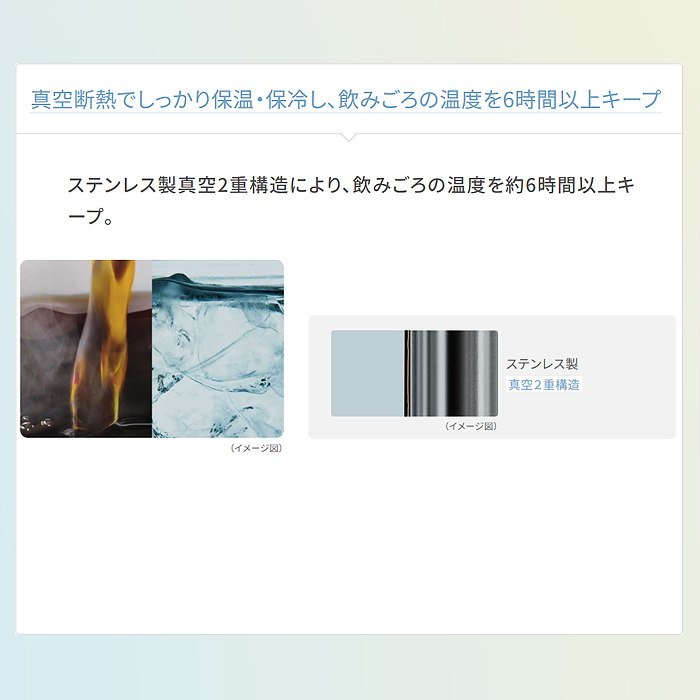700x700 pixels.
Task: Click the downward notch arrow under heading
Action: coord(349,137)
